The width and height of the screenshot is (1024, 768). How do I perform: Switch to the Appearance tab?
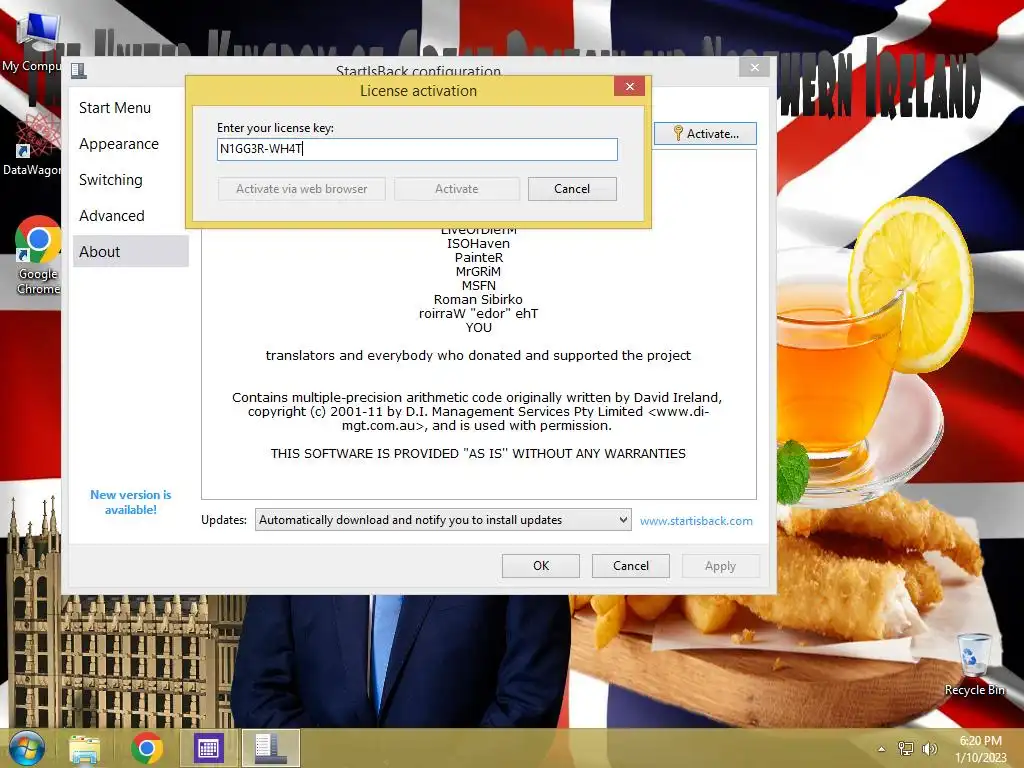(x=119, y=144)
